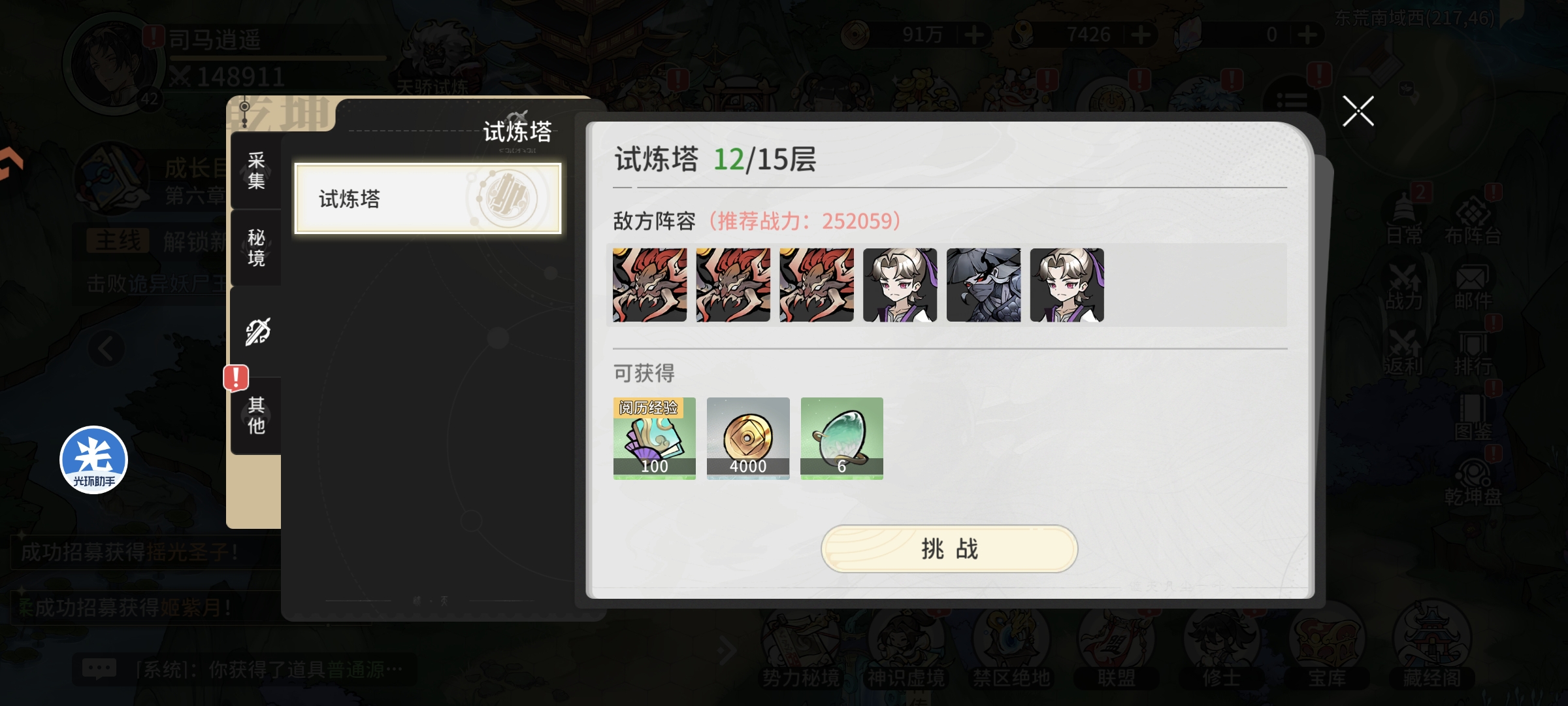The height and width of the screenshot is (706, 1568).
Task: Open the 秘境 side tab
Action: (x=256, y=248)
